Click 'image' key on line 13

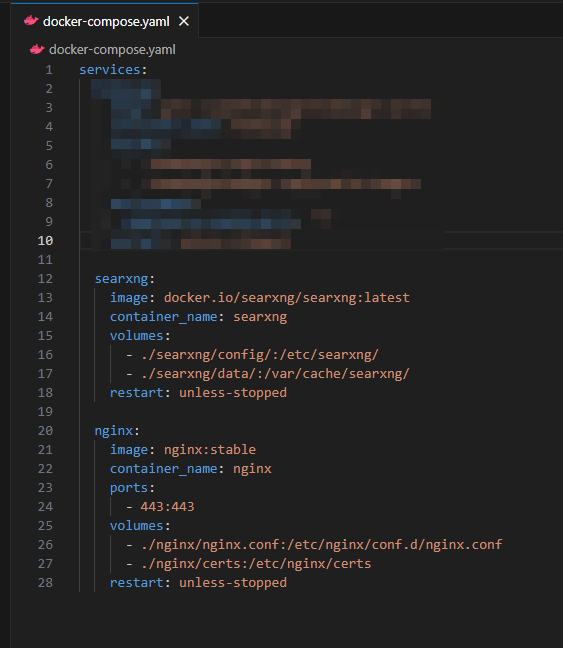(129, 298)
